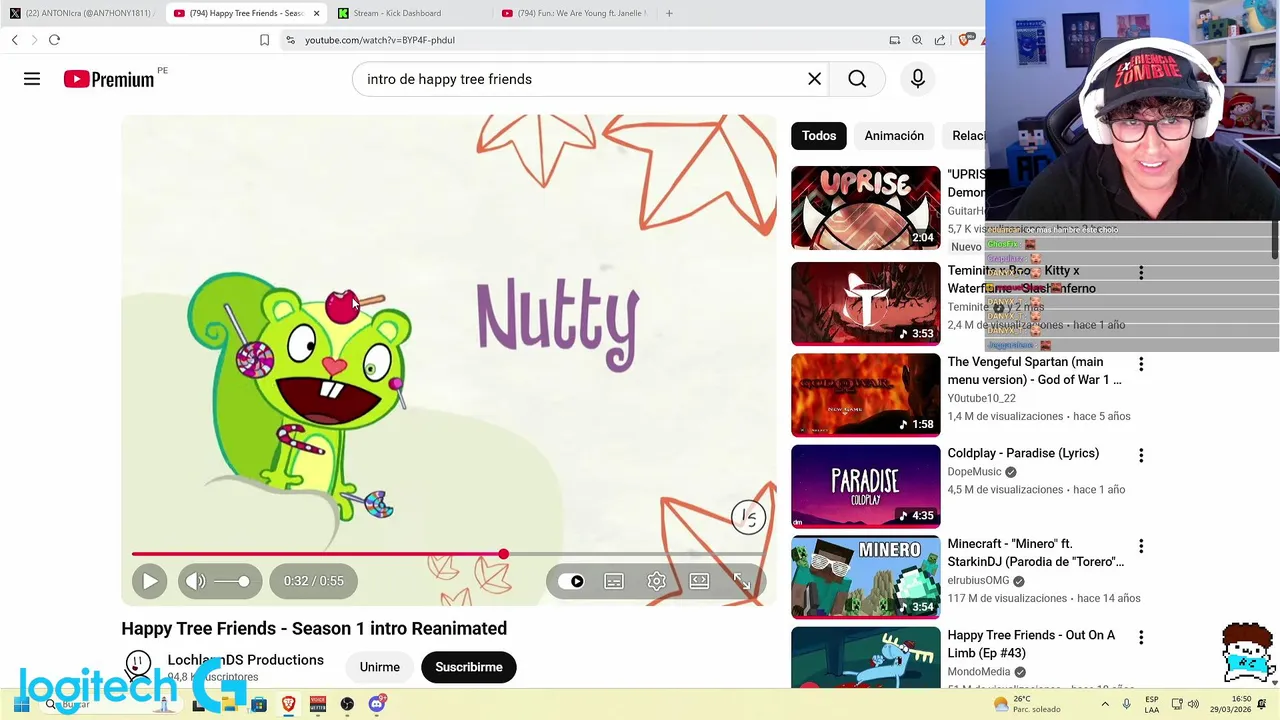1280x720 pixels.
Task: Clear the search box with the X
Action: click(x=814, y=79)
